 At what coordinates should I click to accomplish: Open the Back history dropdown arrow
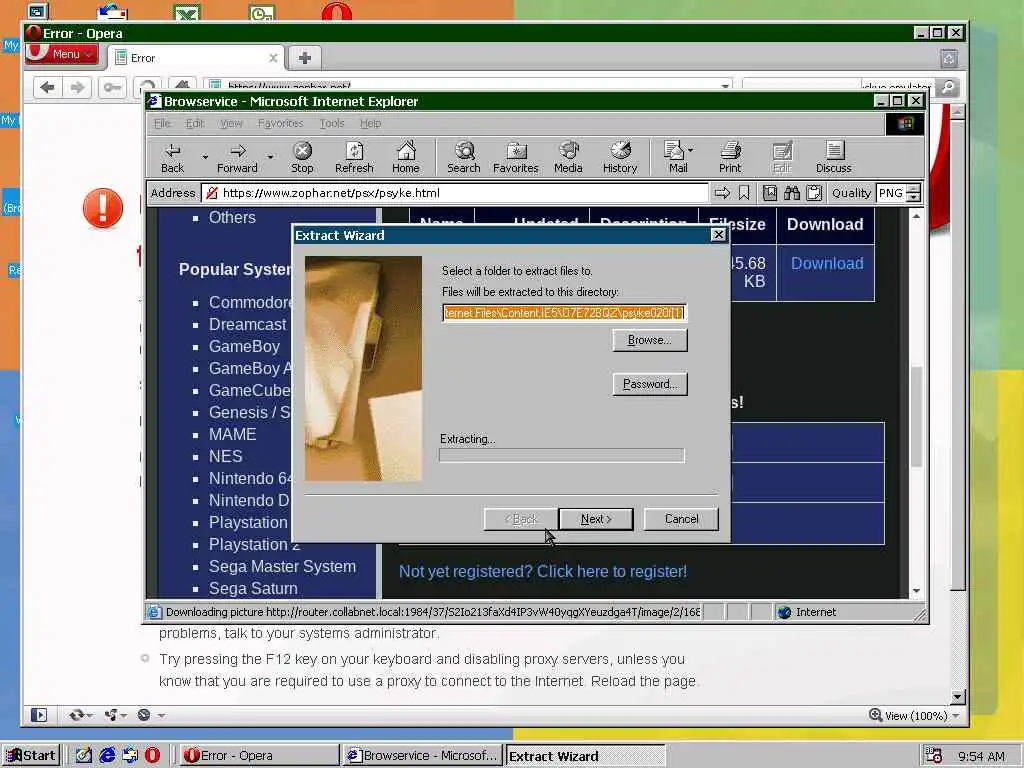tap(205, 157)
